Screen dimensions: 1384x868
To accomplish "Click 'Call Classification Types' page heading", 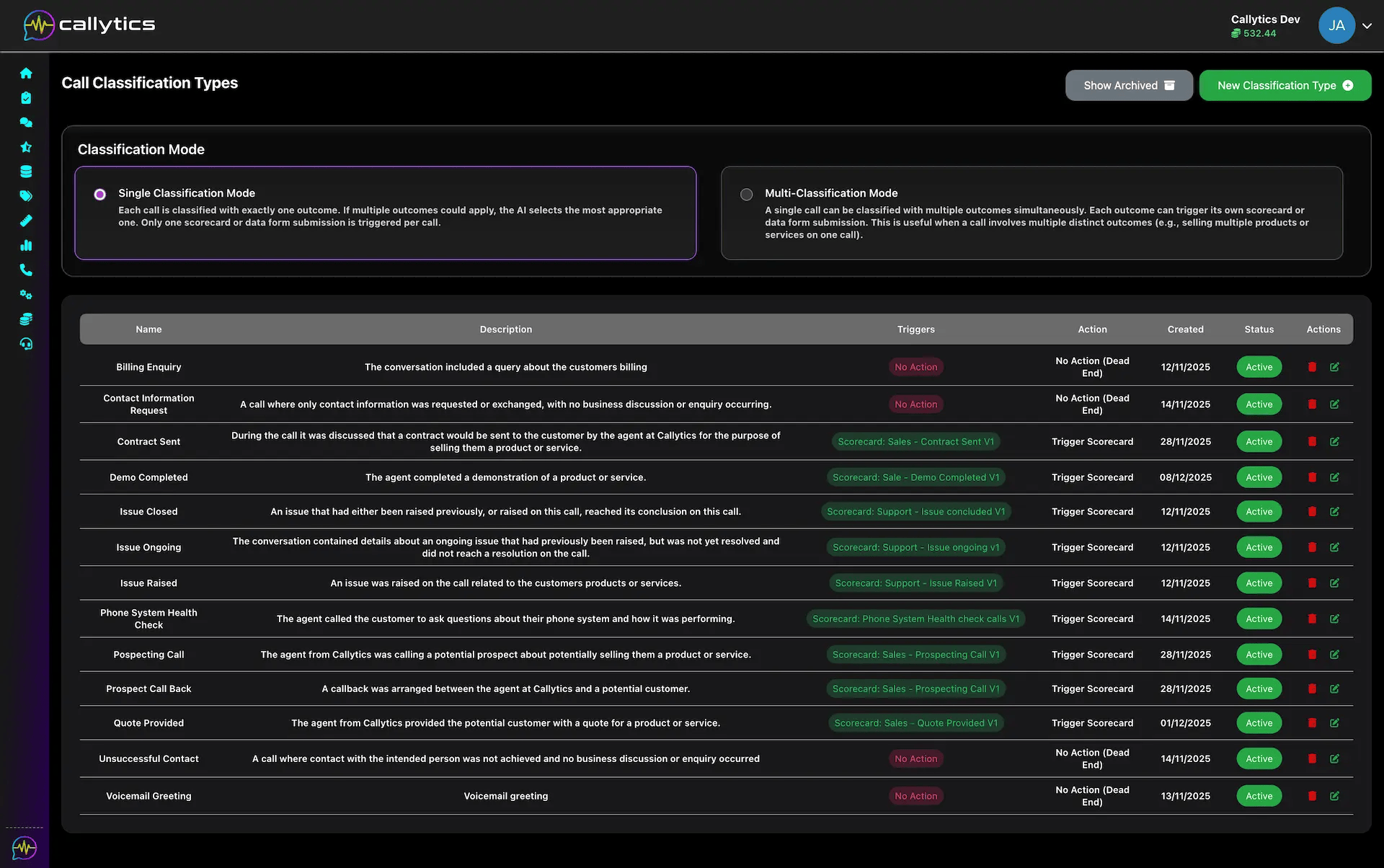I will (149, 83).
